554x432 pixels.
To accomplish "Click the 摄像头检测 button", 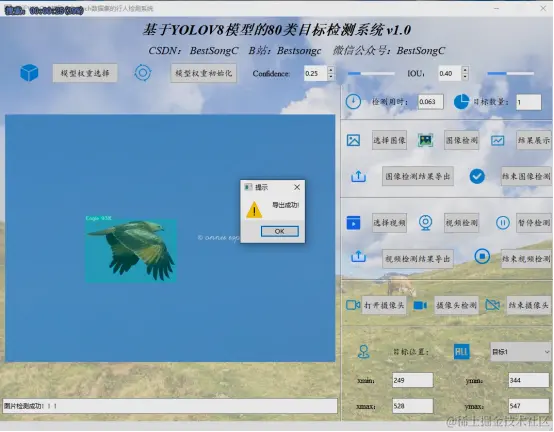I will [x=456, y=305].
